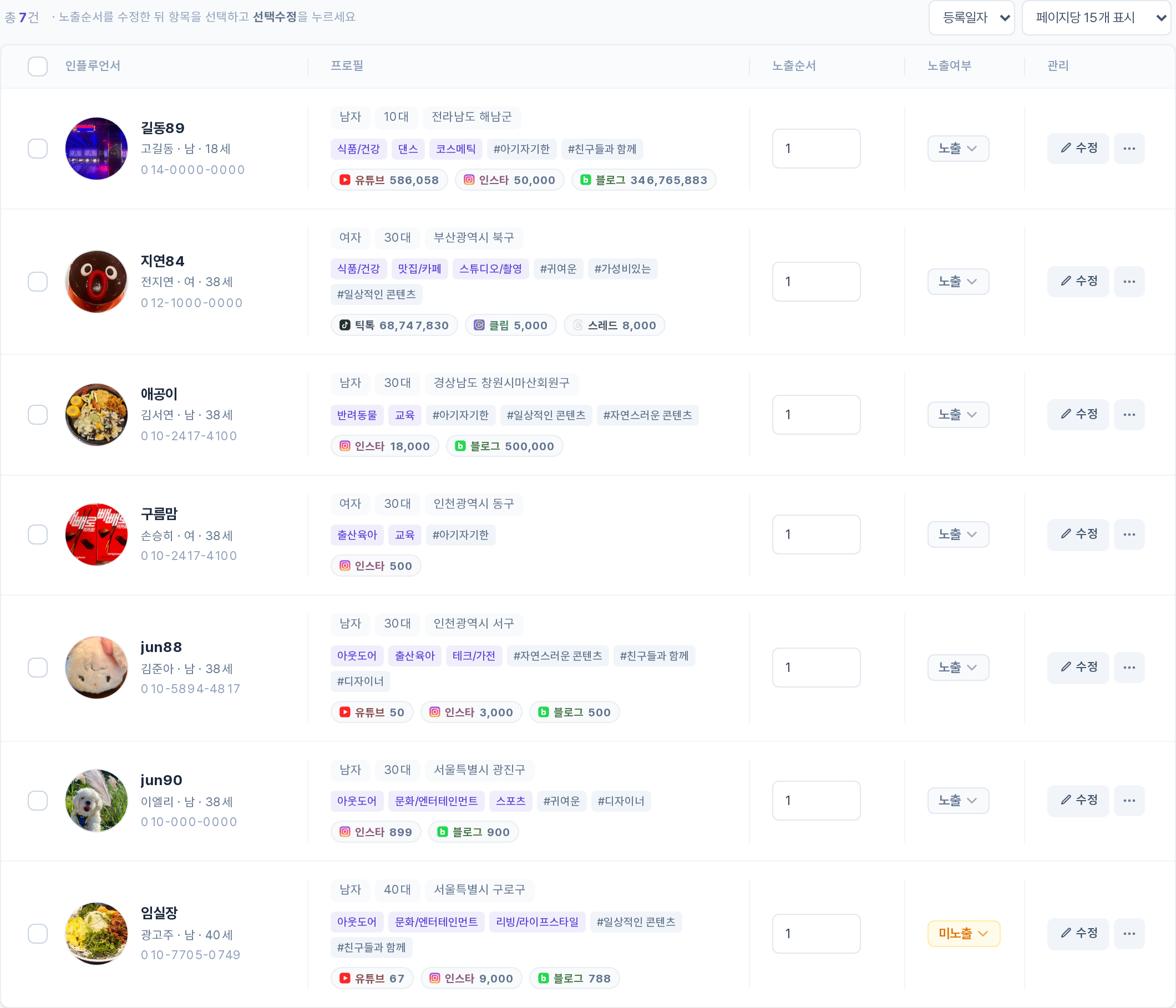The width and height of the screenshot is (1176, 1008).
Task: Click the 반려동물 category tag
Action: (357, 416)
